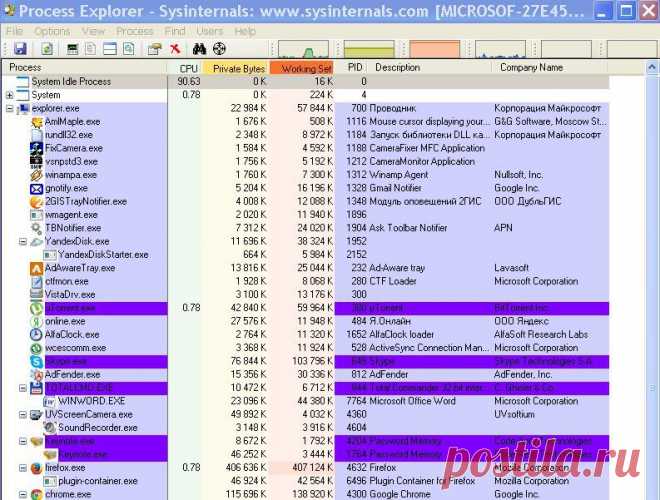Click the vertical scrollbar up arrow
This screenshot has width=660, height=500.
[x=652, y=67]
